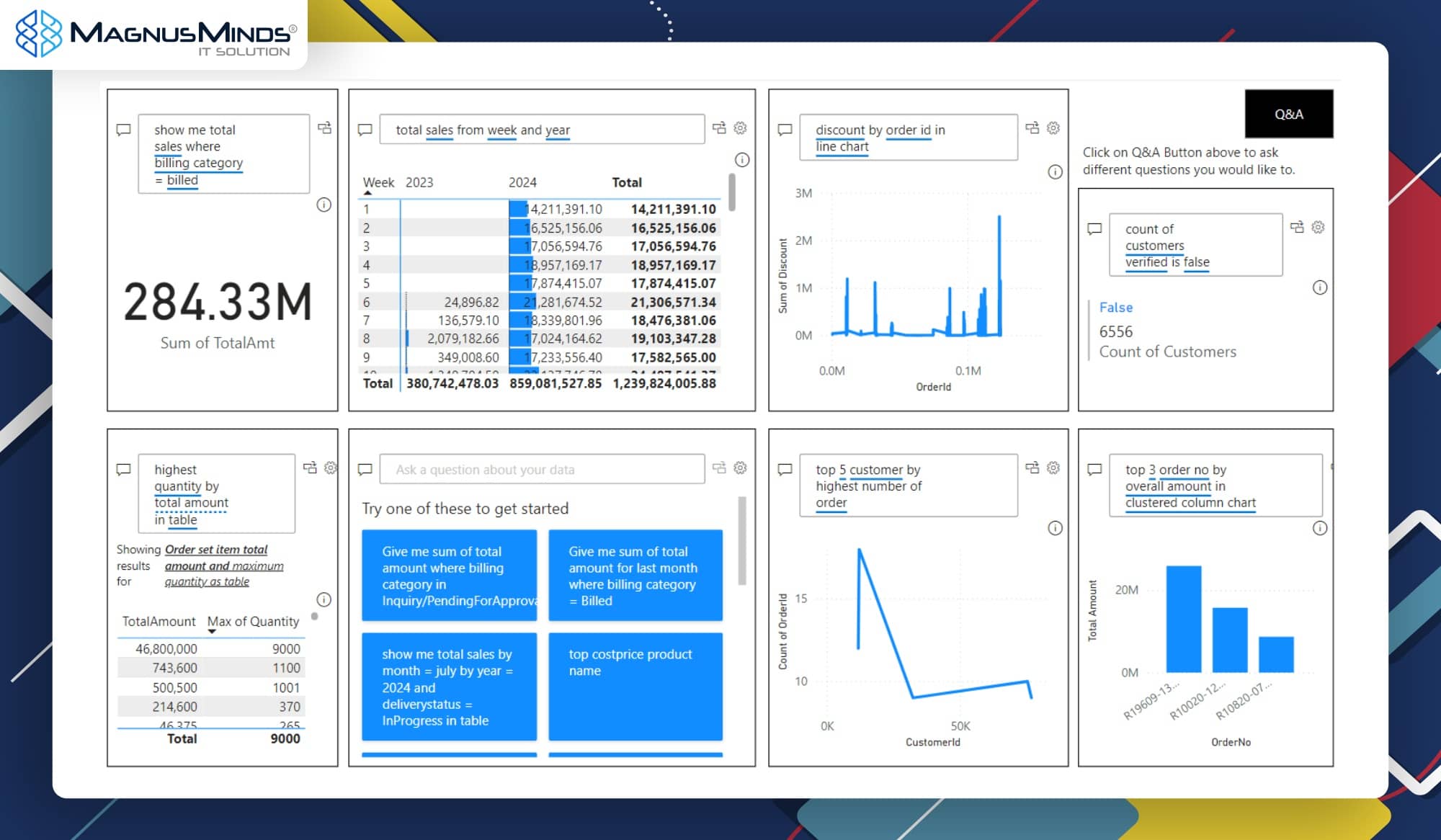The image size is (1441, 840).
Task: Click convert-to-visual icon in billing category panel
Action: tap(325, 128)
